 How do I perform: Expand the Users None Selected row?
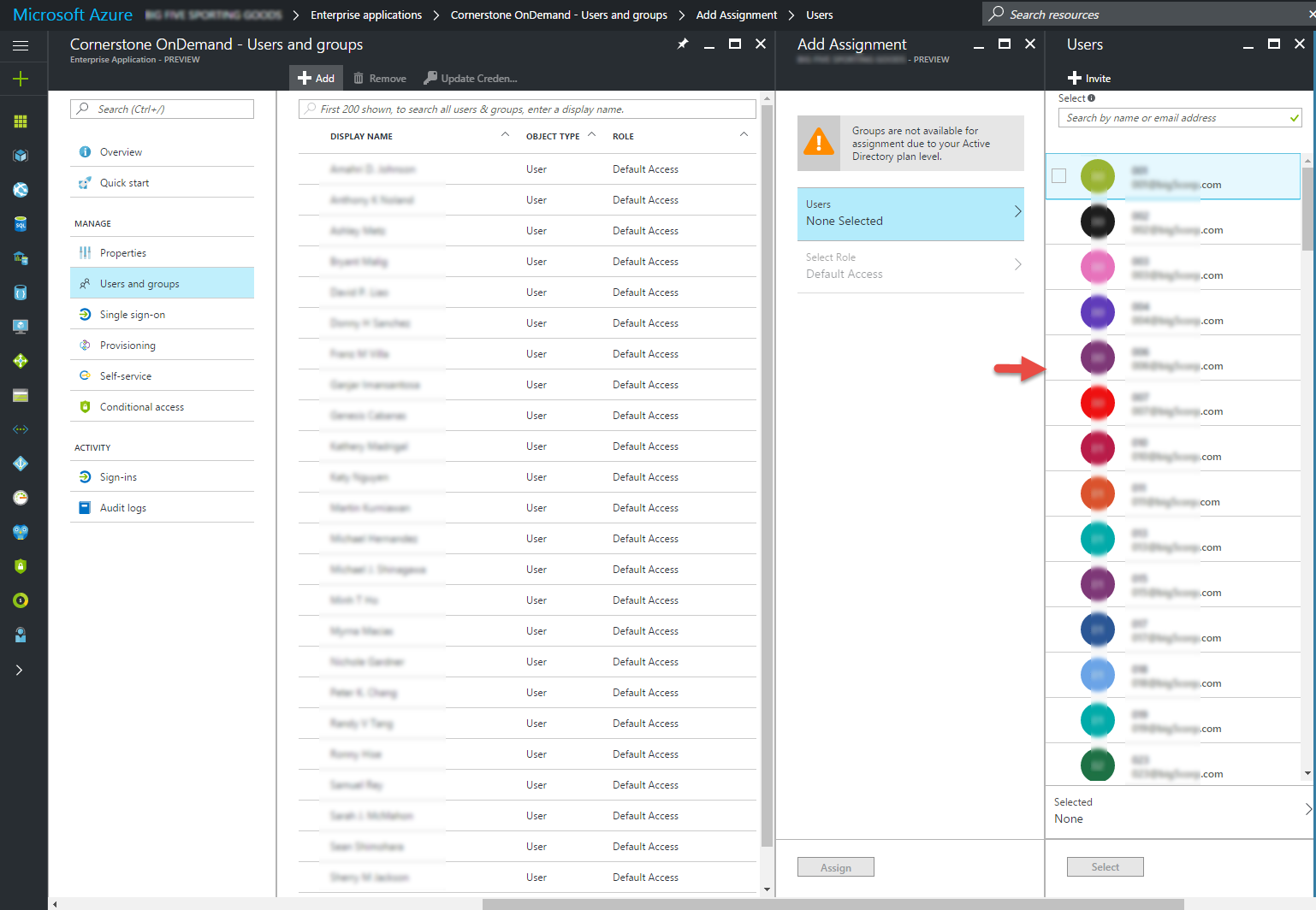(x=910, y=213)
